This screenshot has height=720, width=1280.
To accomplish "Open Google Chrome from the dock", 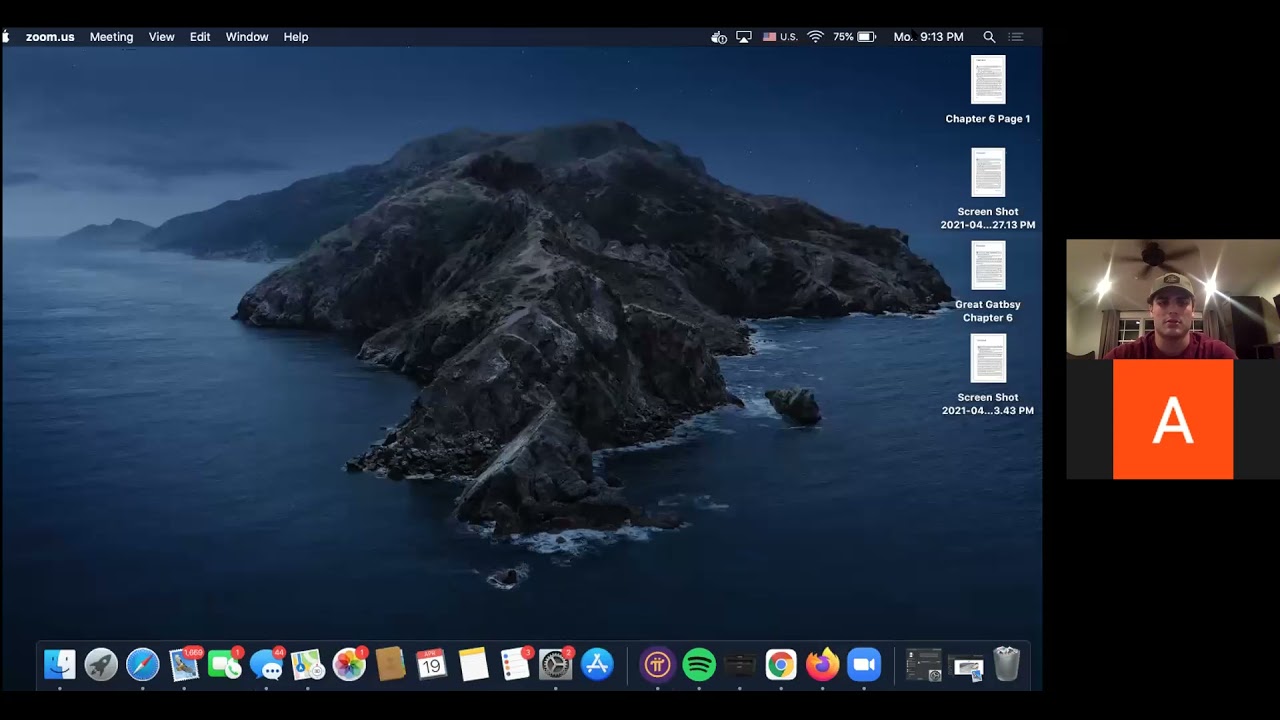I will 781,665.
